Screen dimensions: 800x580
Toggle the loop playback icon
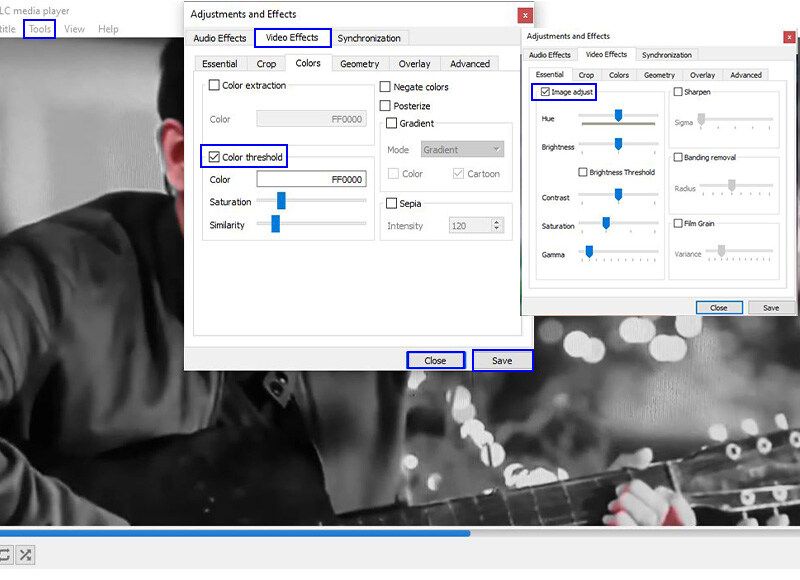5,554
